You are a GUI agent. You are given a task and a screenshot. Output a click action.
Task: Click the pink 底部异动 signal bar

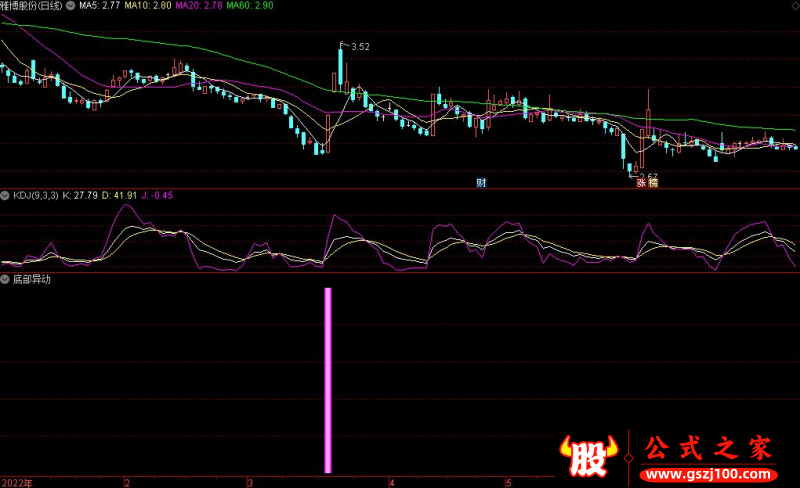click(x=328, y=380)
